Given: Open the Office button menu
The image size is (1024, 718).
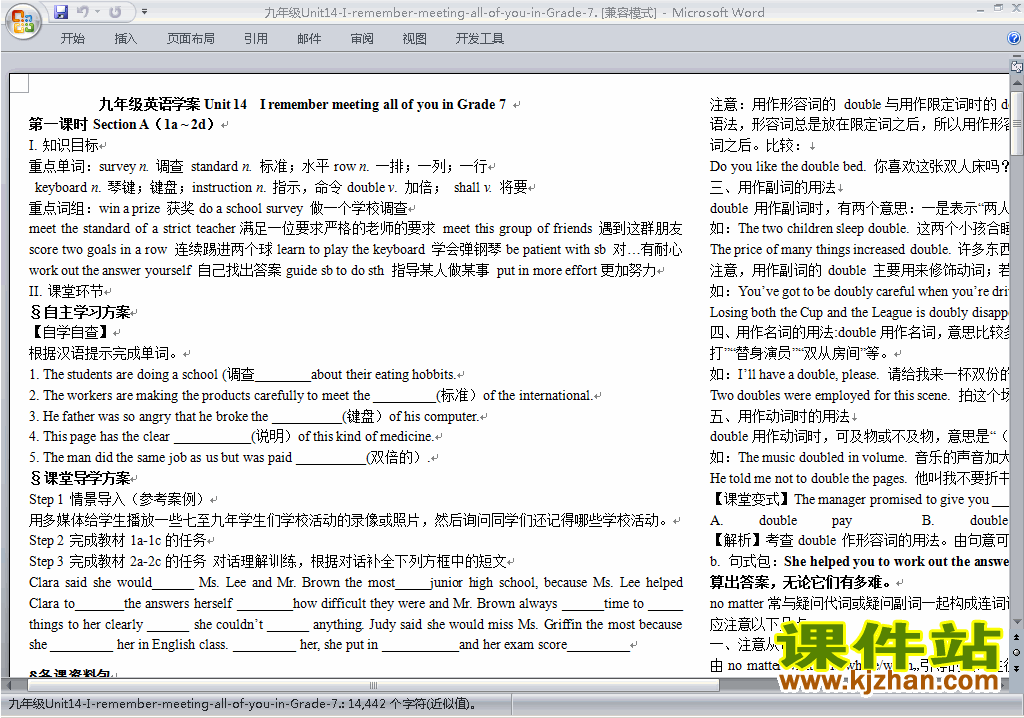Looking at the screenshot, I should pos(22,22).
